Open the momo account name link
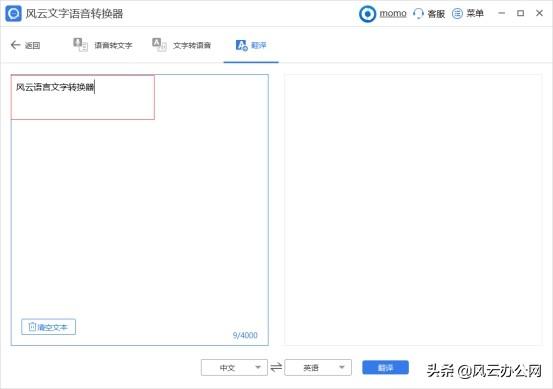This screenshot has height=389, width=553. point(393,13)
